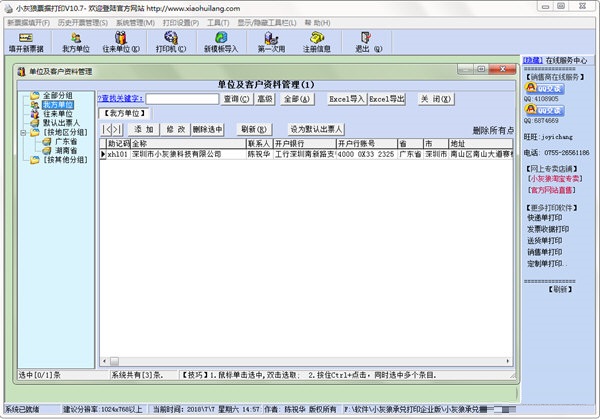This screenshot has width=600, height=419.
Task: Click the 全称 column header
Action: (188, 144)
